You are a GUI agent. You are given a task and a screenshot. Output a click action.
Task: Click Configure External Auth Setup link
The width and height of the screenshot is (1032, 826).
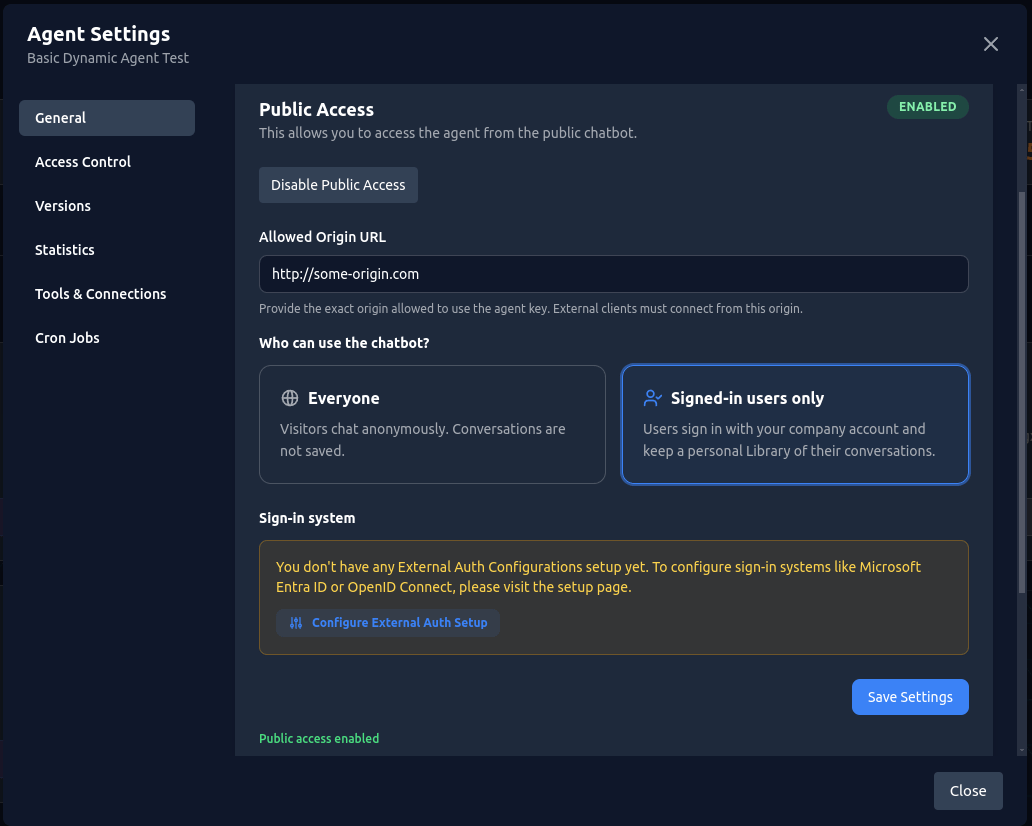click(388, 623)
